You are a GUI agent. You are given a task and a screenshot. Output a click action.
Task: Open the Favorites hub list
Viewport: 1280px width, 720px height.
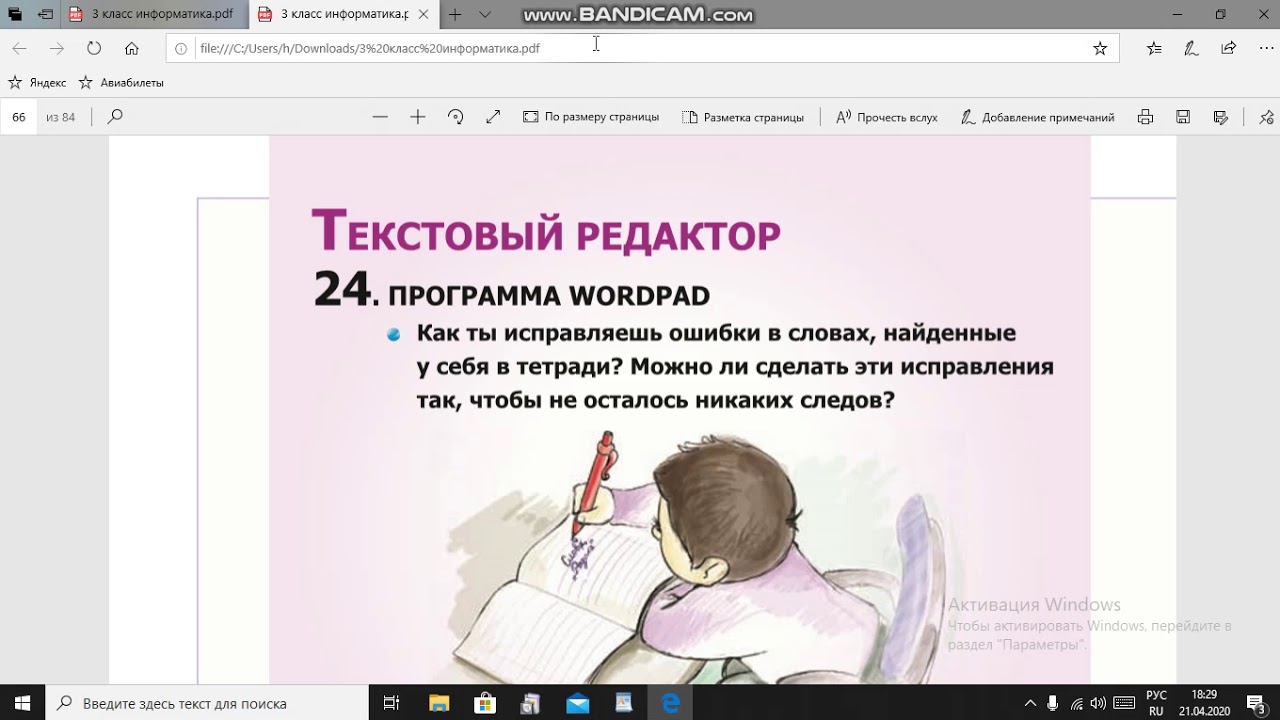click(x=1154, y=48)
